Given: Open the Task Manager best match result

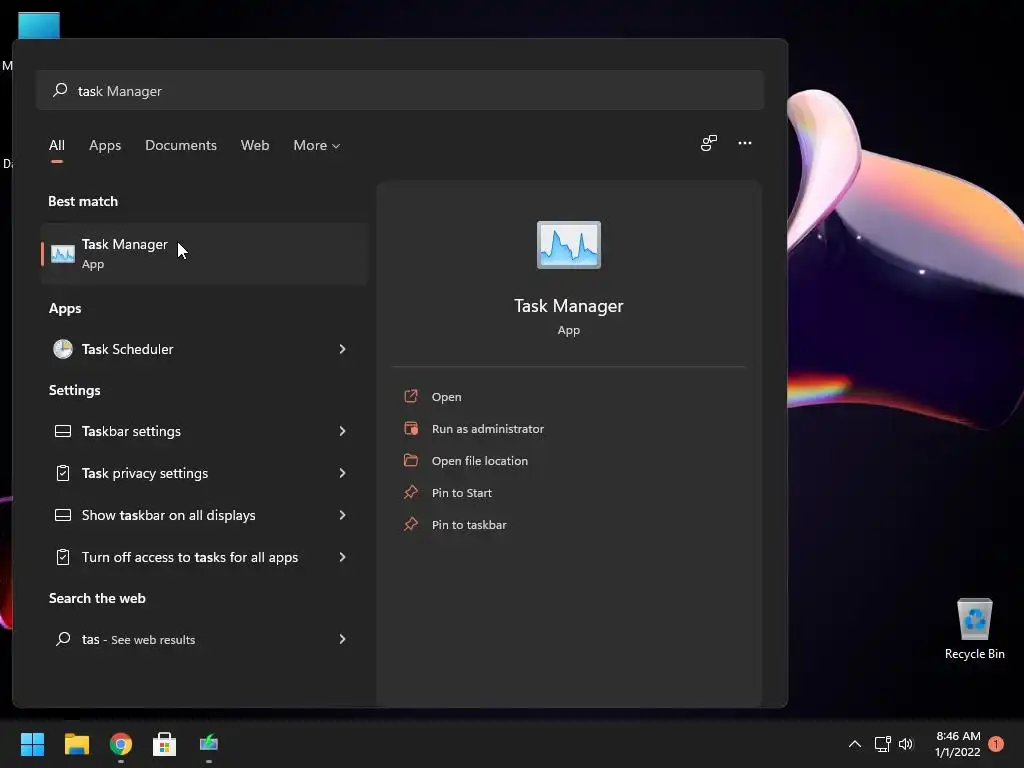Looking at the screenshot, I should point(204,253).
